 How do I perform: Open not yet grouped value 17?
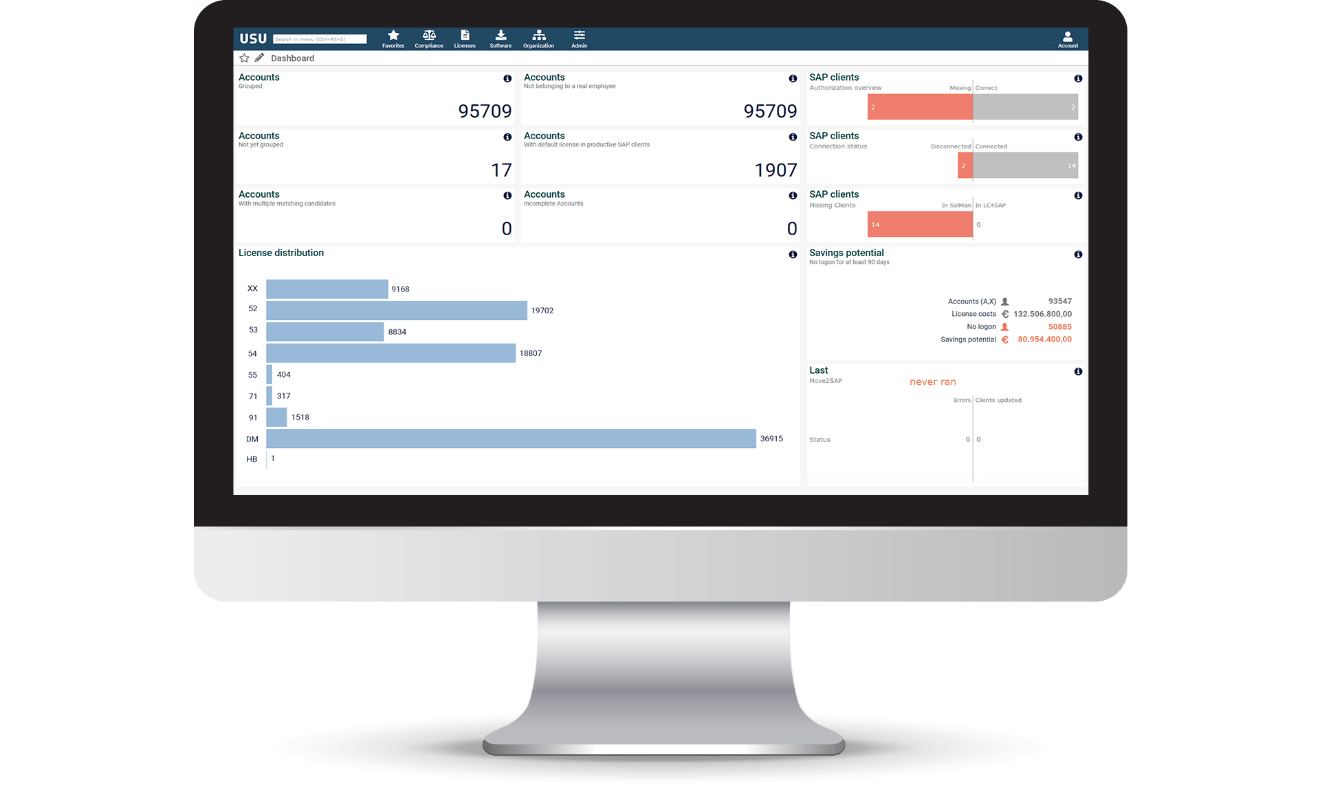click(502, 171)
